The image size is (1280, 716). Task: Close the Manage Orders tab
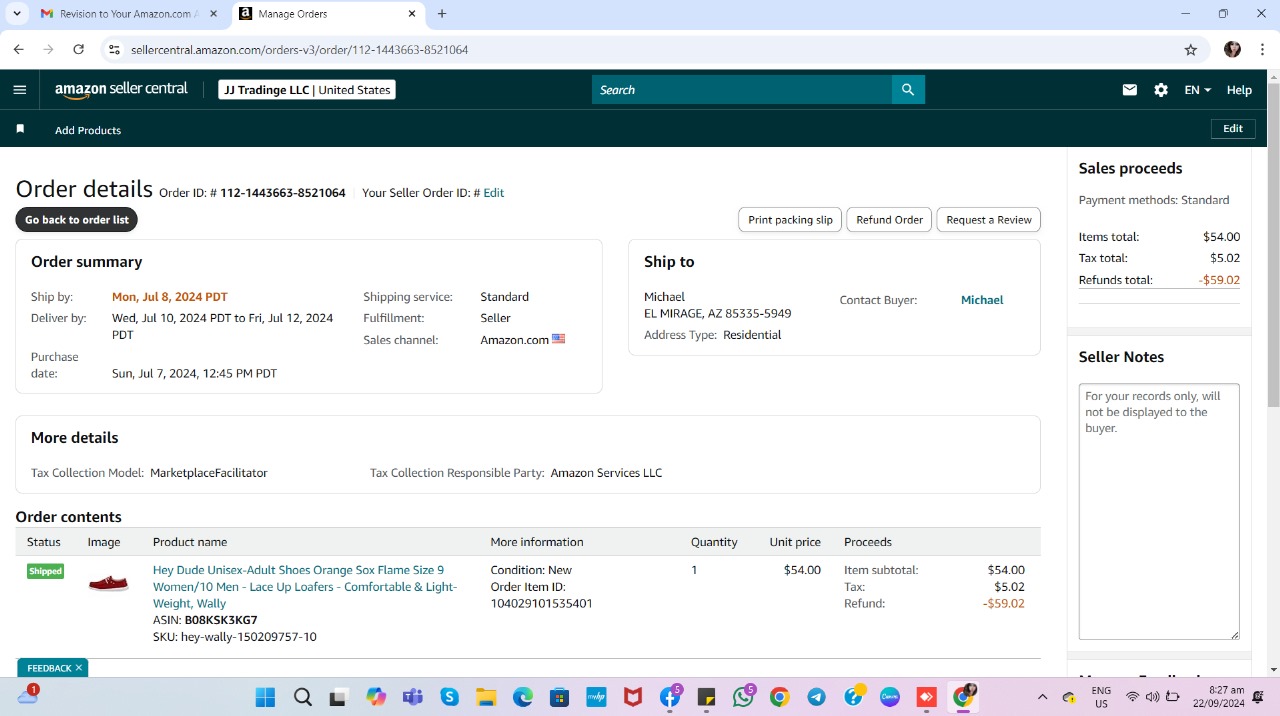pos(412,14)
